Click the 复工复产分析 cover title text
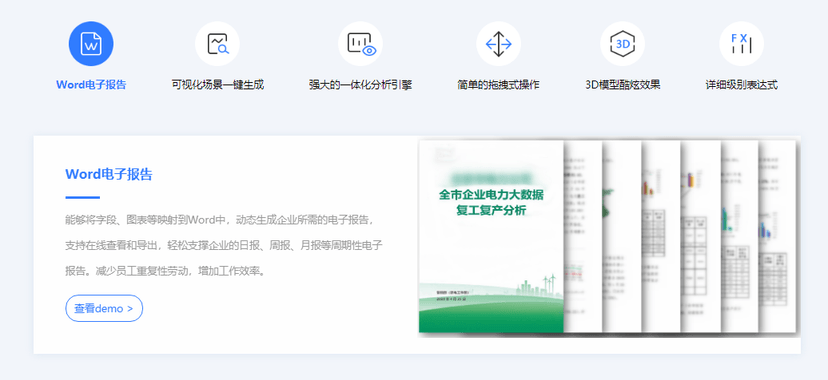 tap(491, 212)
